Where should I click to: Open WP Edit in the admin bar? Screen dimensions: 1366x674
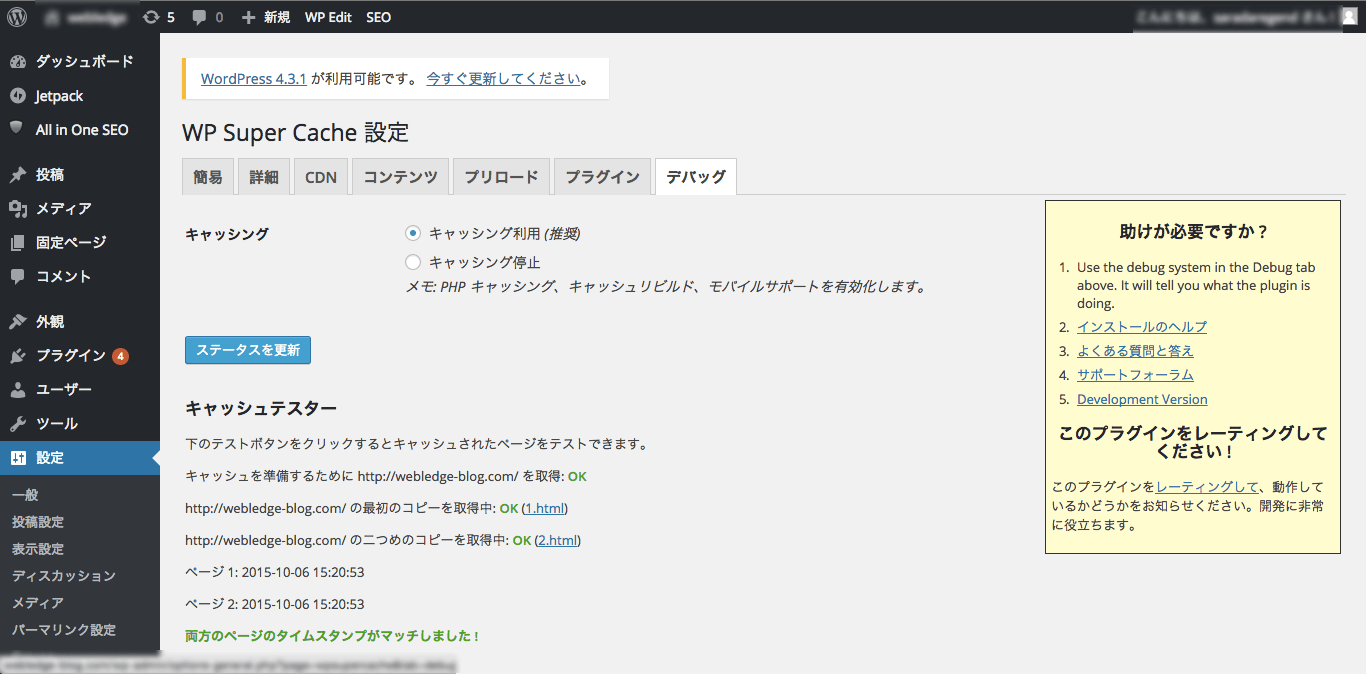pos(328,17)
